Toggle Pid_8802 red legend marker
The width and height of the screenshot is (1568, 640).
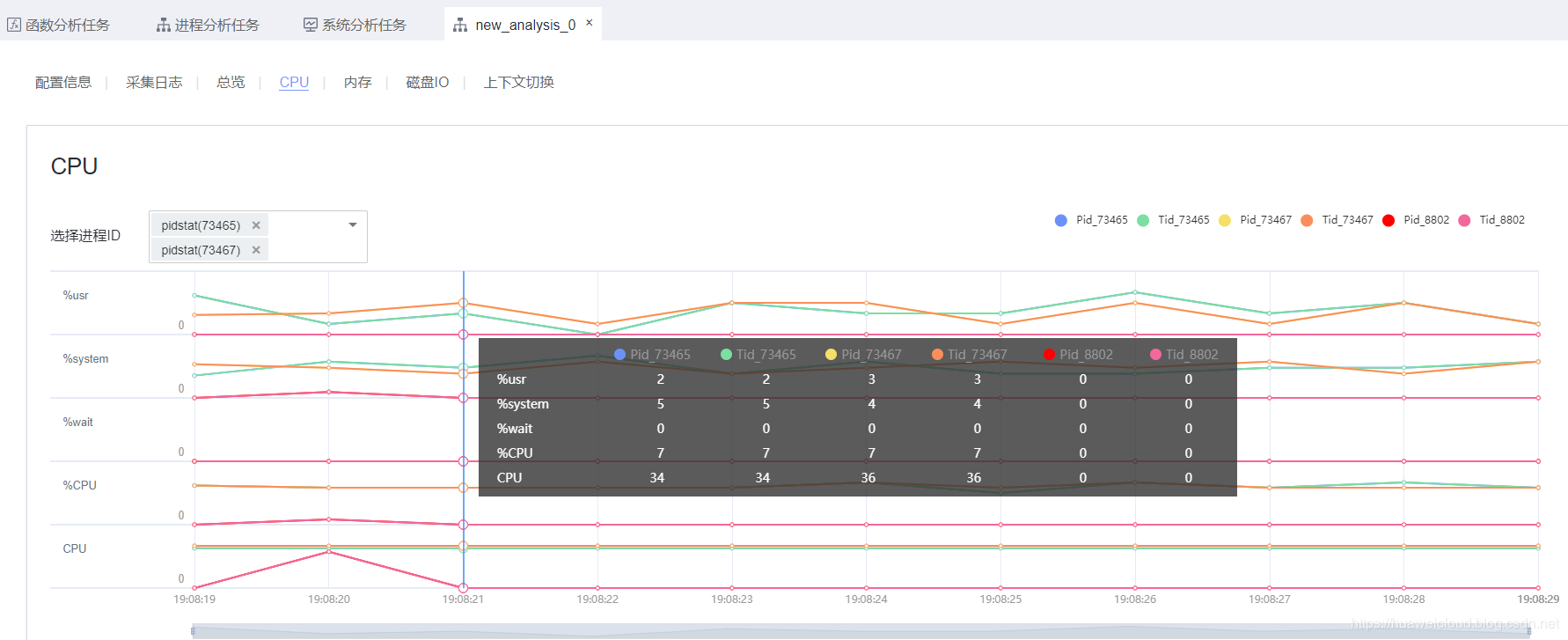click(1388, 220)
